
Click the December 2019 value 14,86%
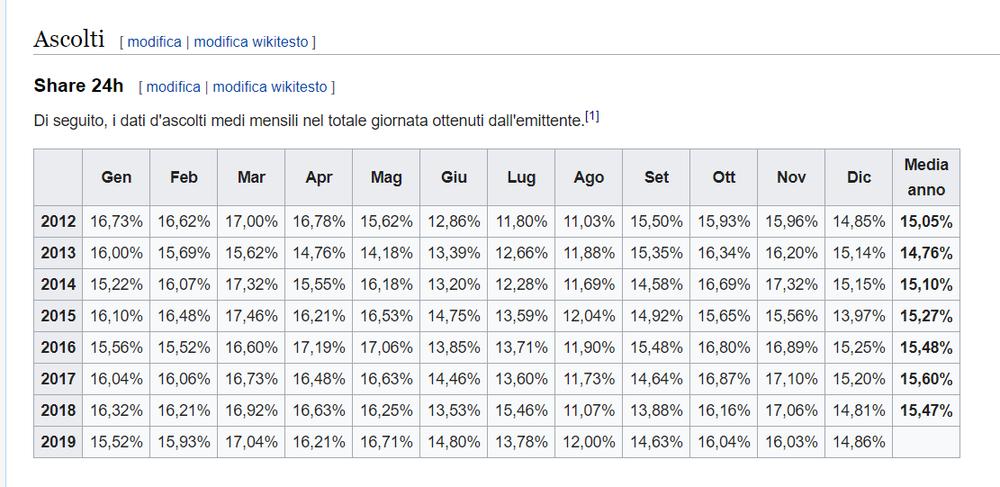click(859, 441)
